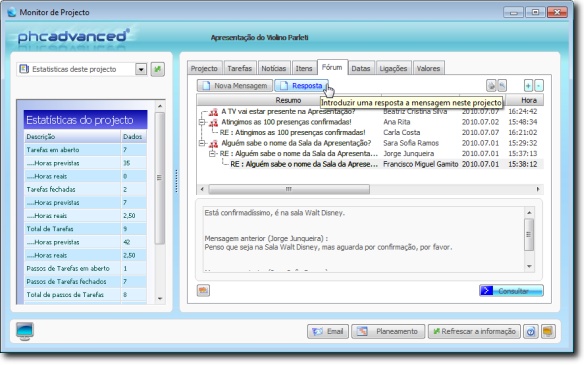The image size is (584, 365).
Task: Click the people icon of the 100 presenças message
Action: [213, 122]
